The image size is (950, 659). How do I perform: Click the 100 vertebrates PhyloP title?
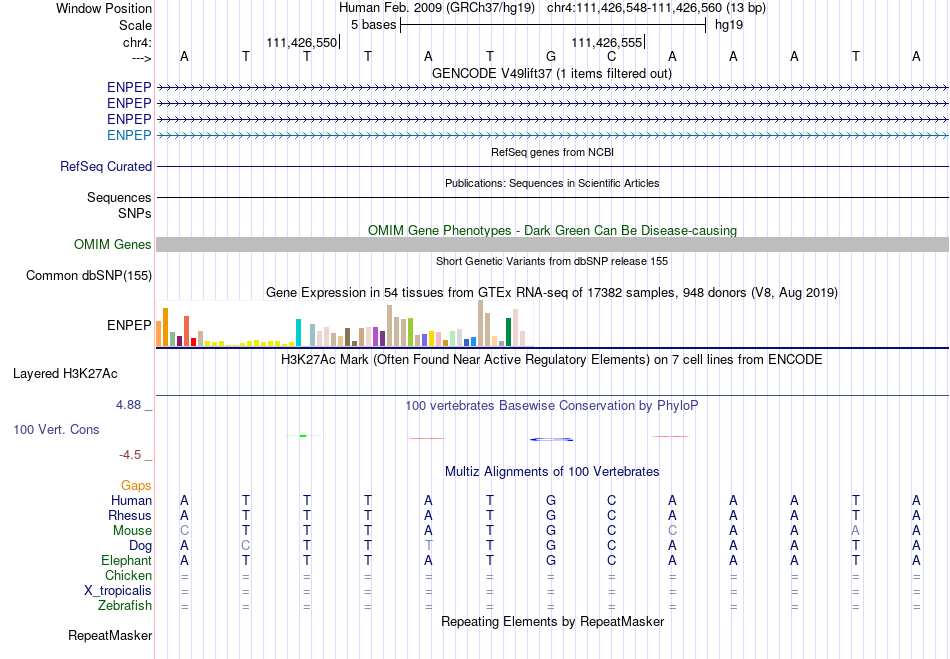[x=552, y=406]
